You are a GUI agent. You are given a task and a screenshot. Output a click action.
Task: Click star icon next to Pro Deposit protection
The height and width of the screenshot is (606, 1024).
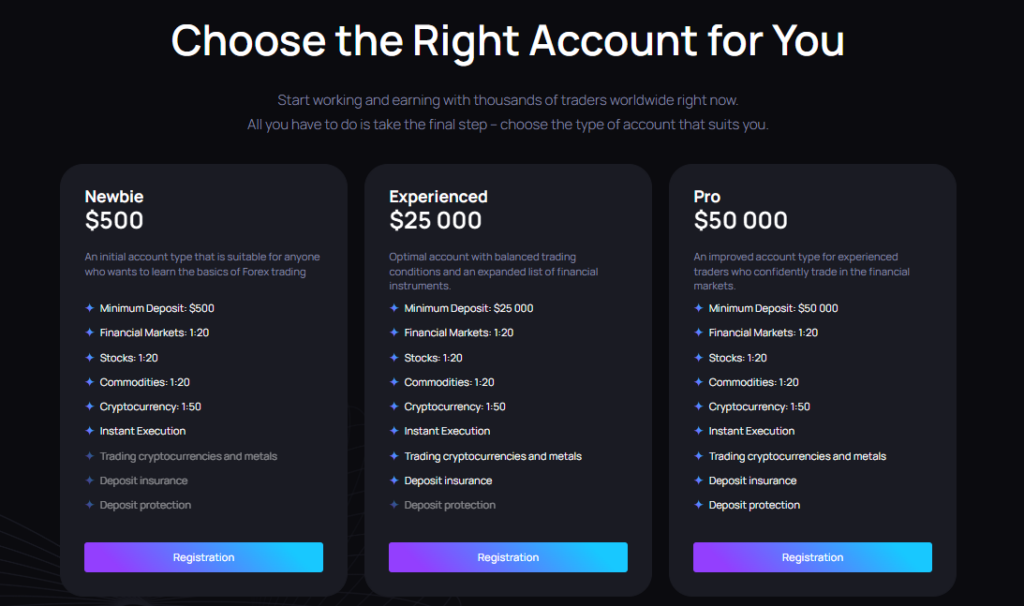(x=699, y=505)
